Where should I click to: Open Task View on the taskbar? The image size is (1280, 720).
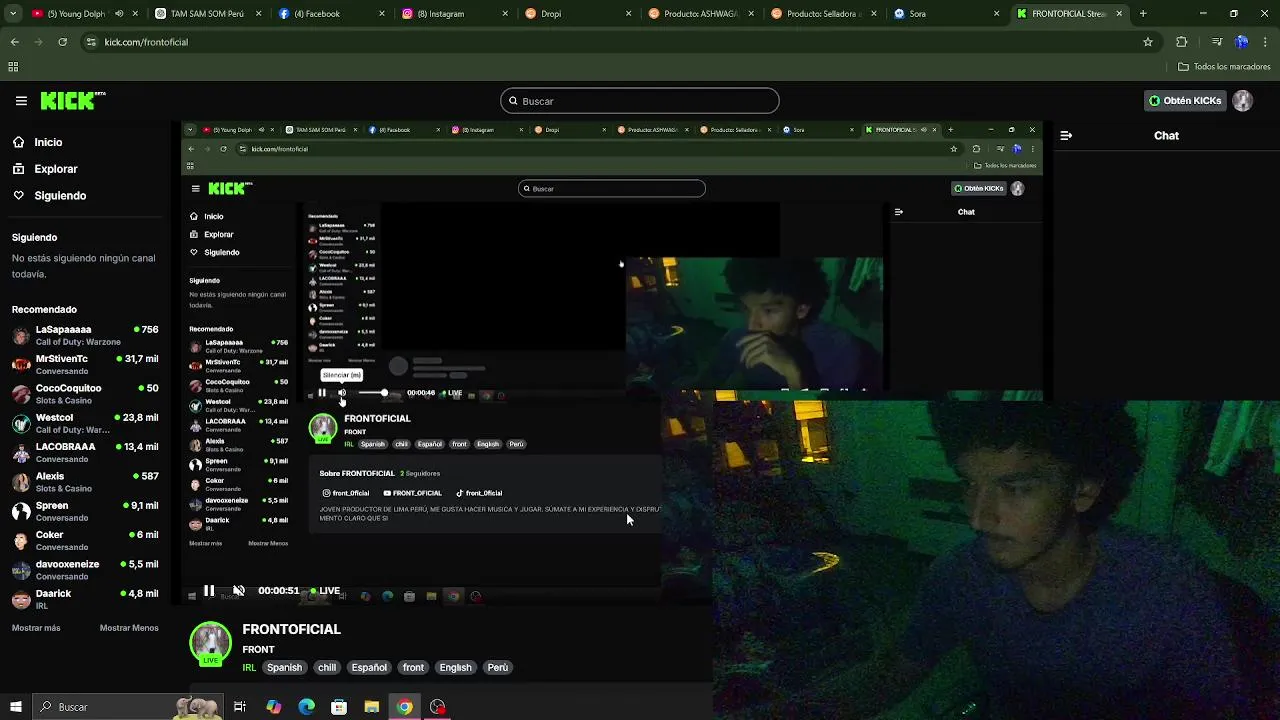pyautogui.click(x=240, y=707)
